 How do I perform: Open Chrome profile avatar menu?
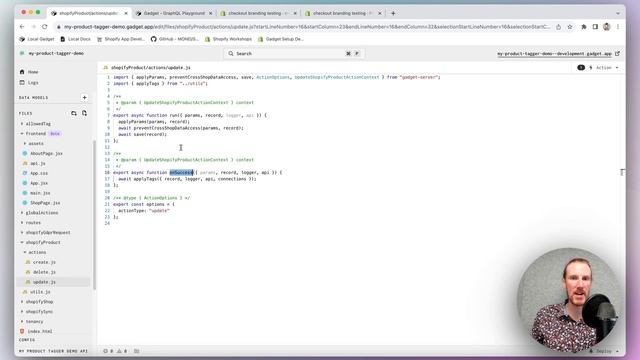(607, 27)
